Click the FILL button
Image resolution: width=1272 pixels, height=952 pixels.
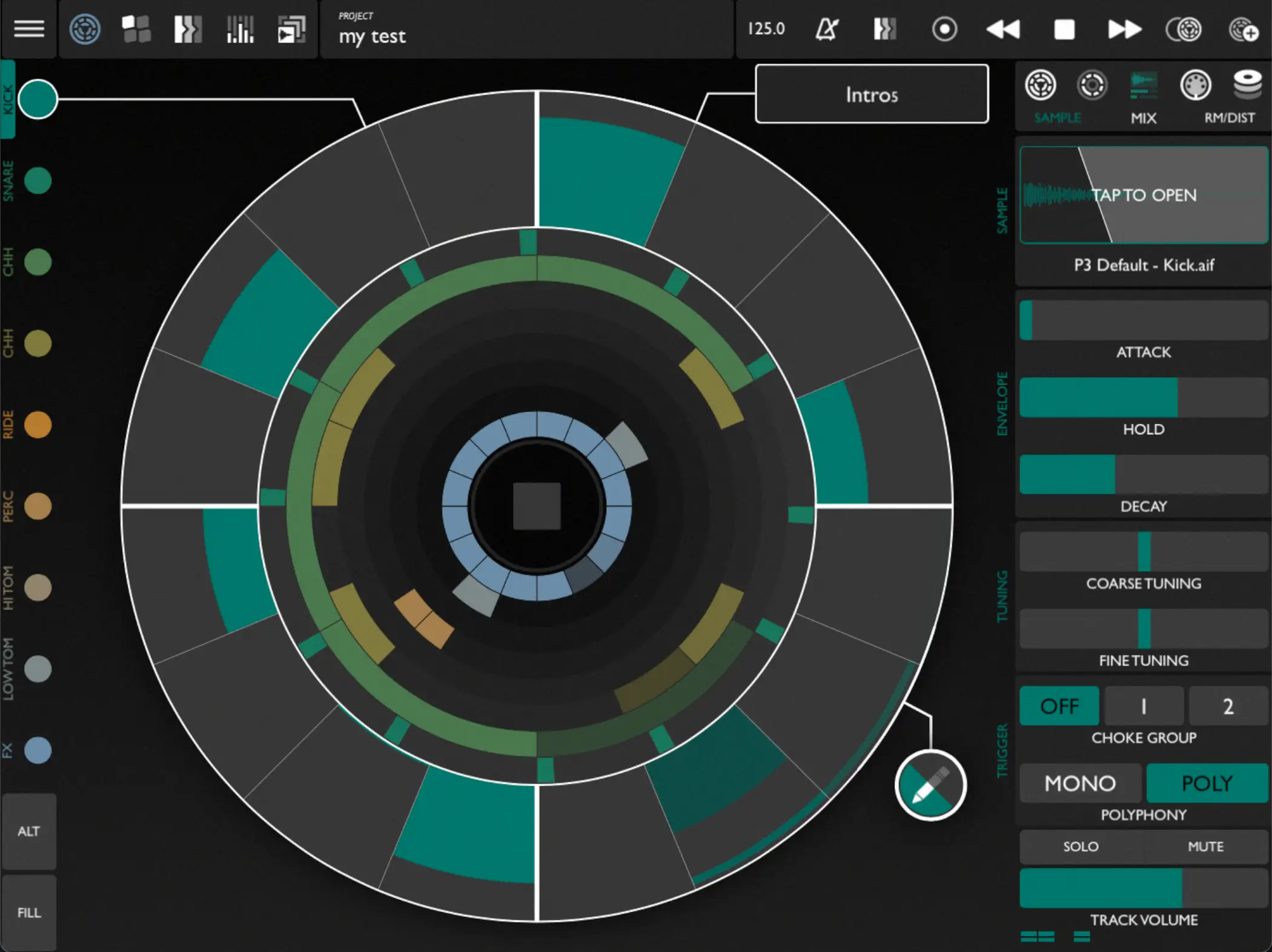tap(28, 913)
